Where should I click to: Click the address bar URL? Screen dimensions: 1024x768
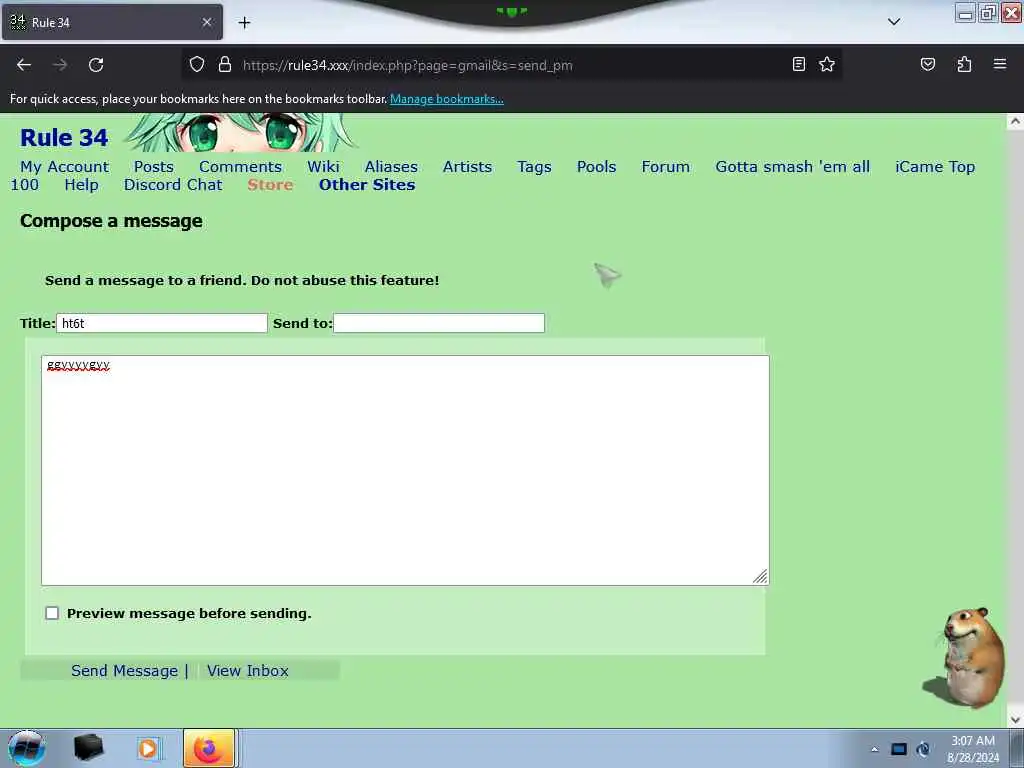(408, 65)
